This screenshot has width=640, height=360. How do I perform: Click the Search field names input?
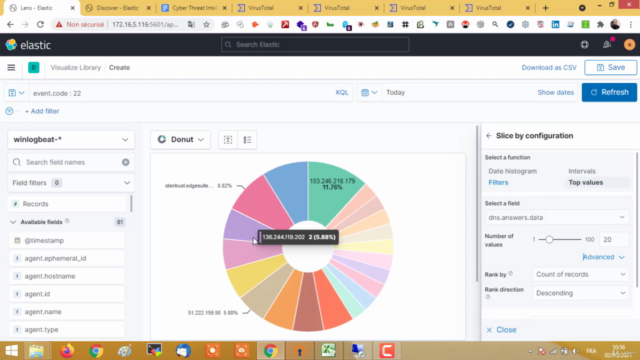click(x=71, y=162)
